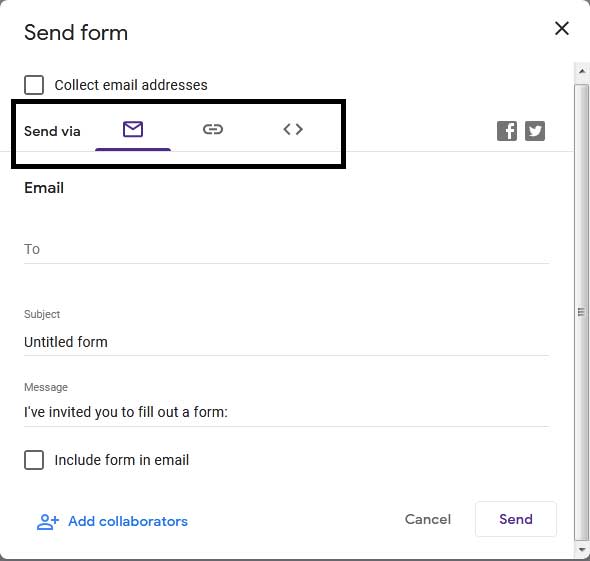
Task: Click the Send button
Action: tap(516, 519)
